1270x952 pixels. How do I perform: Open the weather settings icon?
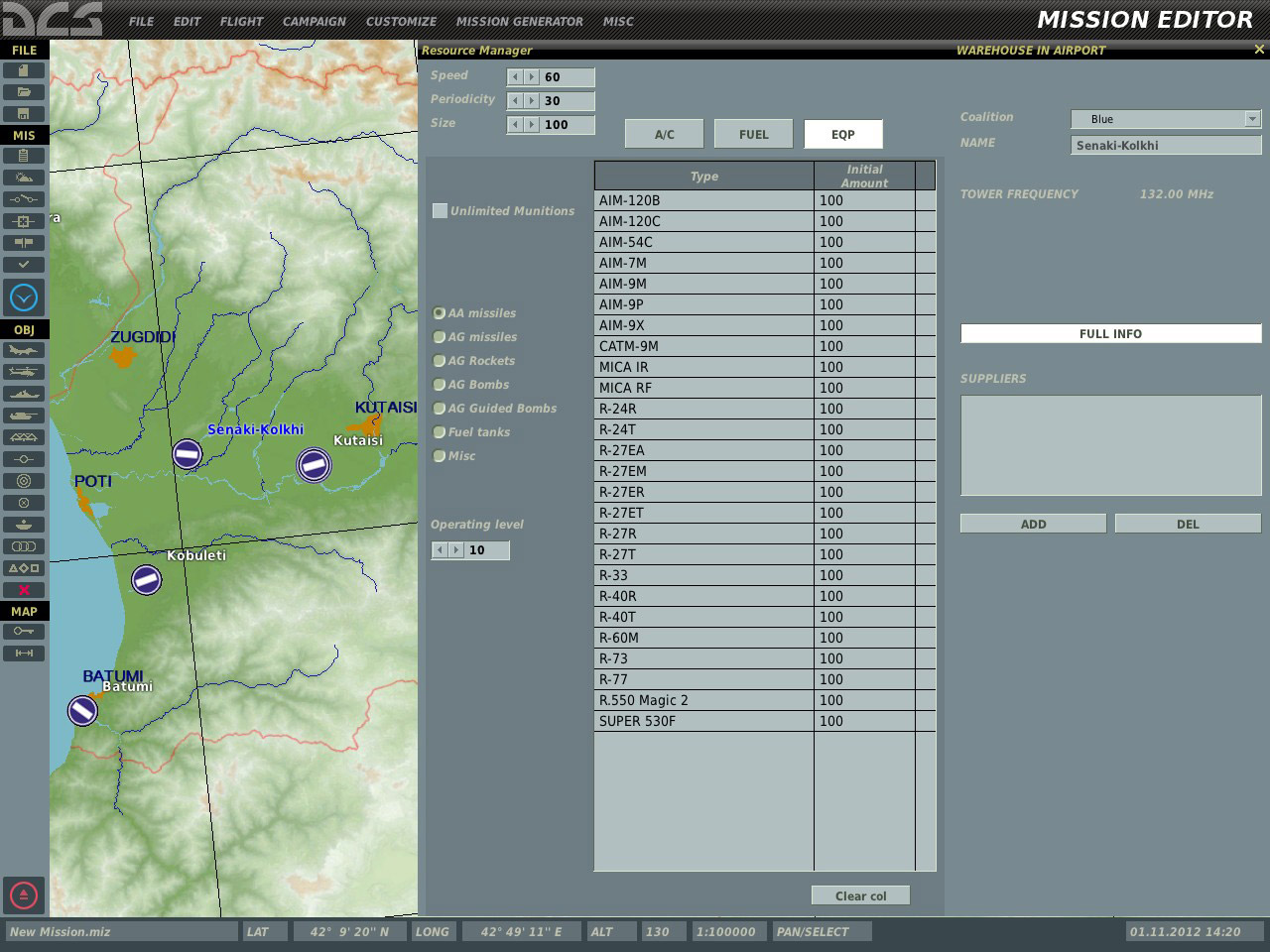(x=24, y=178)
